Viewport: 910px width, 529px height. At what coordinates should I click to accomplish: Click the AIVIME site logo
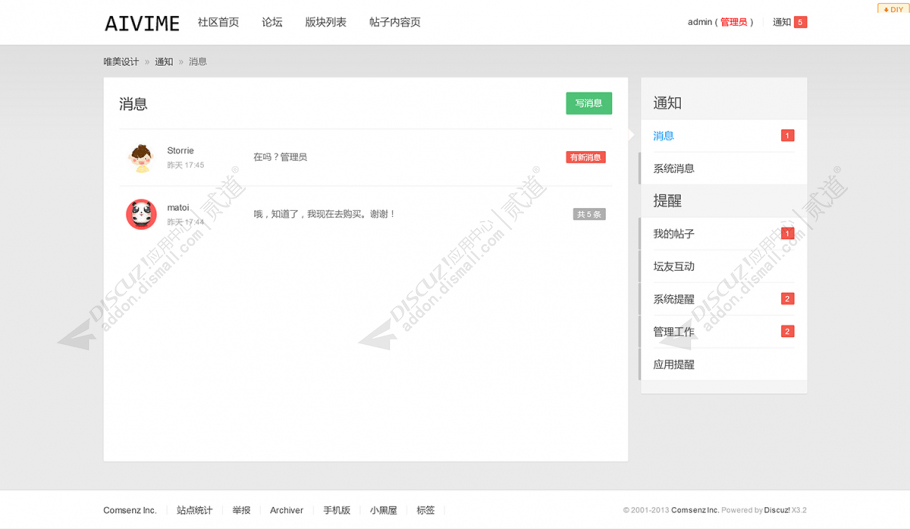tap(142, 23)
